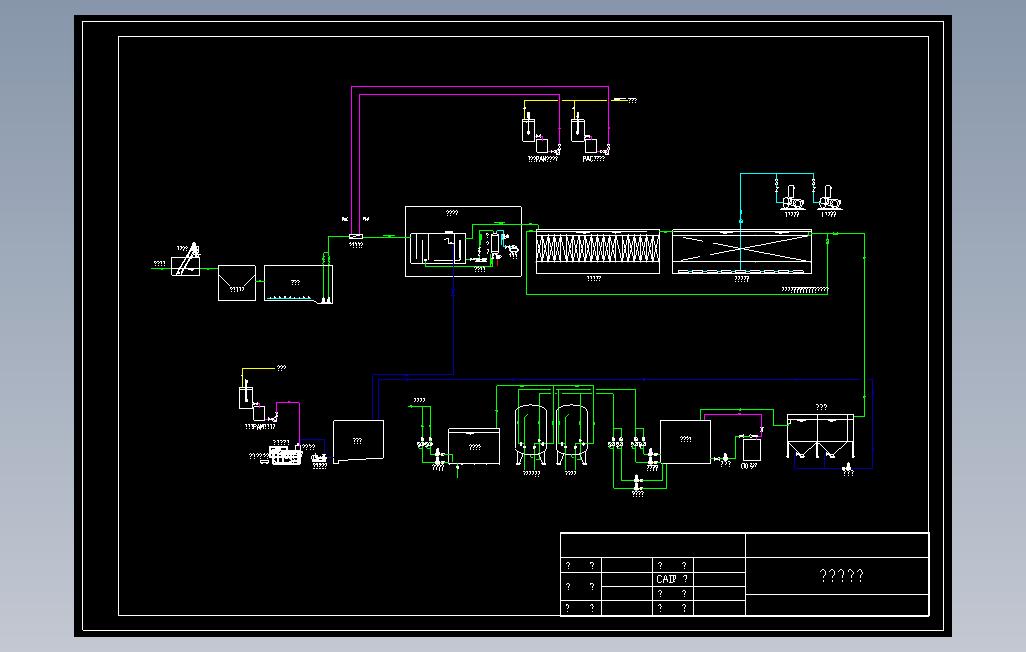The width and height of the screenshot is (1026, 652).
Task: Select mixer tank above the upper PAM label
Action: click(x=529, y=128)
